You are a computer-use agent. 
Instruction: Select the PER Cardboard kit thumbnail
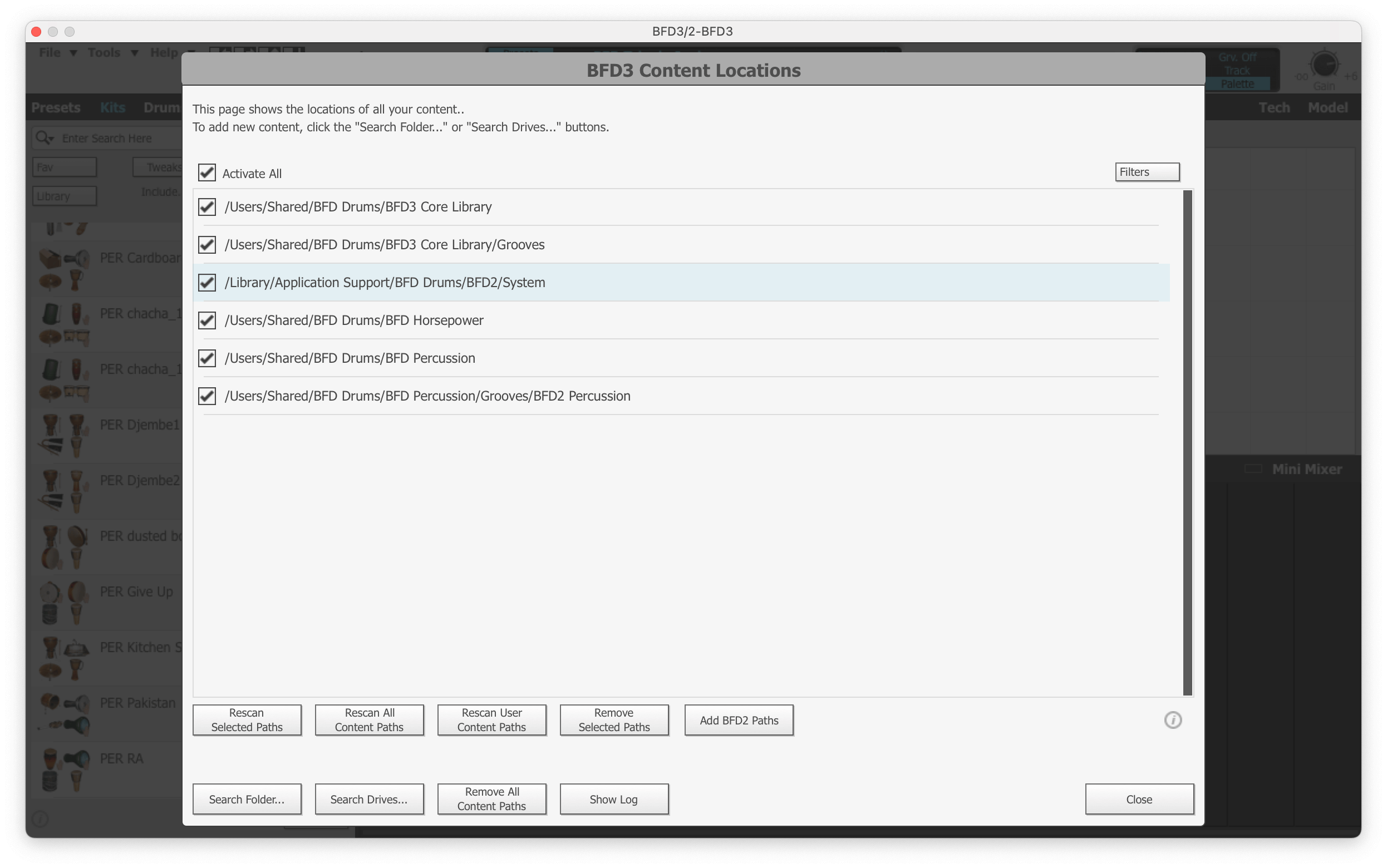pos(65,269)
